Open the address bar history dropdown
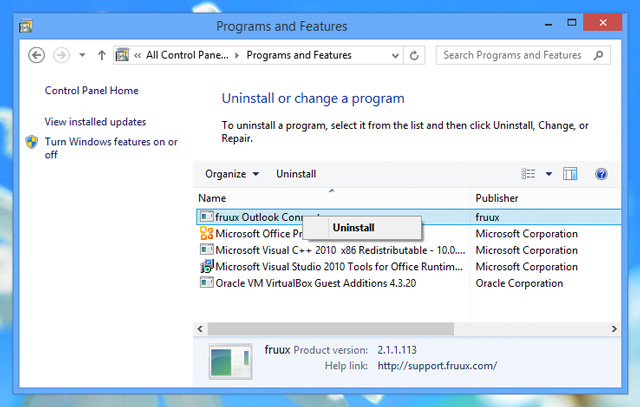This screenshot has height=407, width=640. [395, 56]
